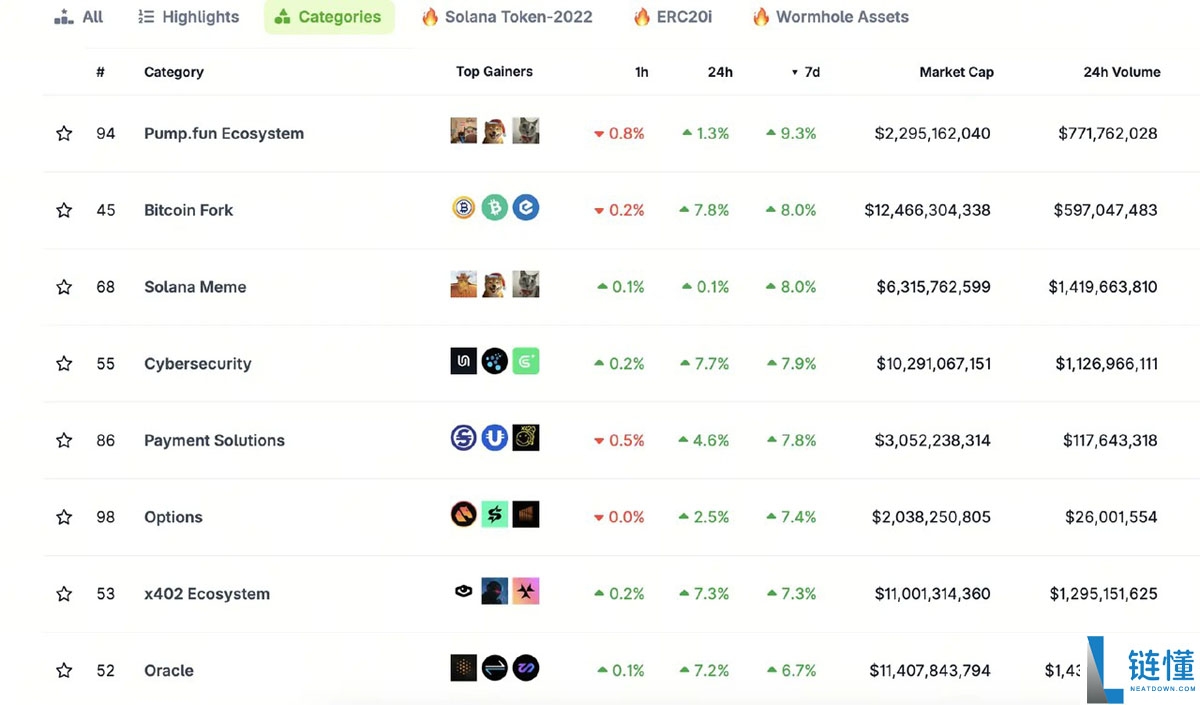The image size is (1200, 705).
Task: Toggle the star next to Bitcoin Fork
Action: (x=64, y=211)
